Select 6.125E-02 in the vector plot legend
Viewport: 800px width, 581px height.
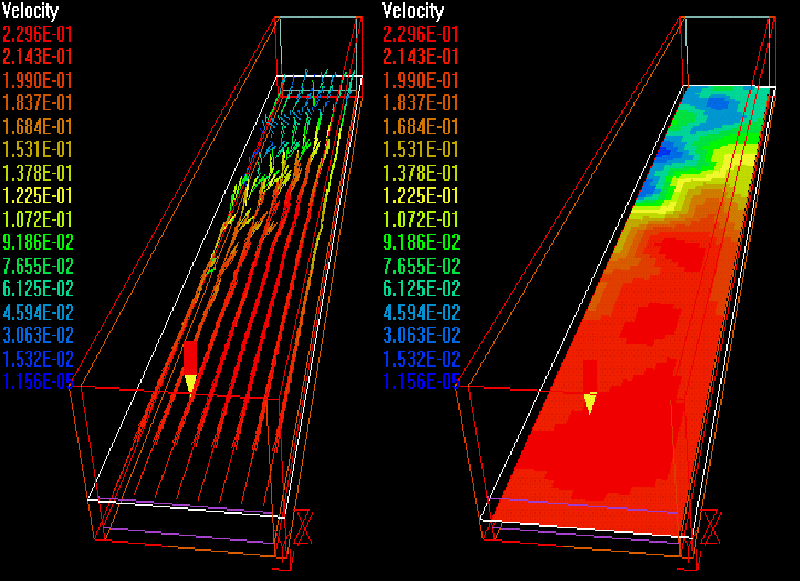pyautogui.click(x=38, y=288)
